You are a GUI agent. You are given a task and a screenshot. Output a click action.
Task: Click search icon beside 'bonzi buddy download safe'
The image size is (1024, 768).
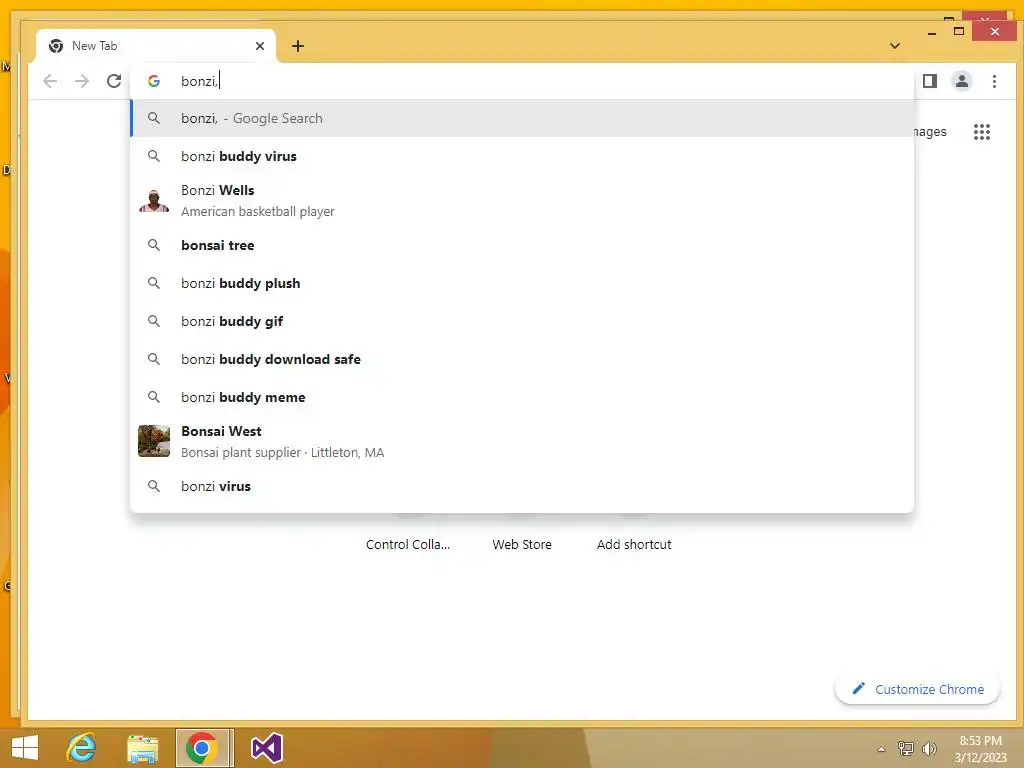pyautogui.click(x=154, y=359)
